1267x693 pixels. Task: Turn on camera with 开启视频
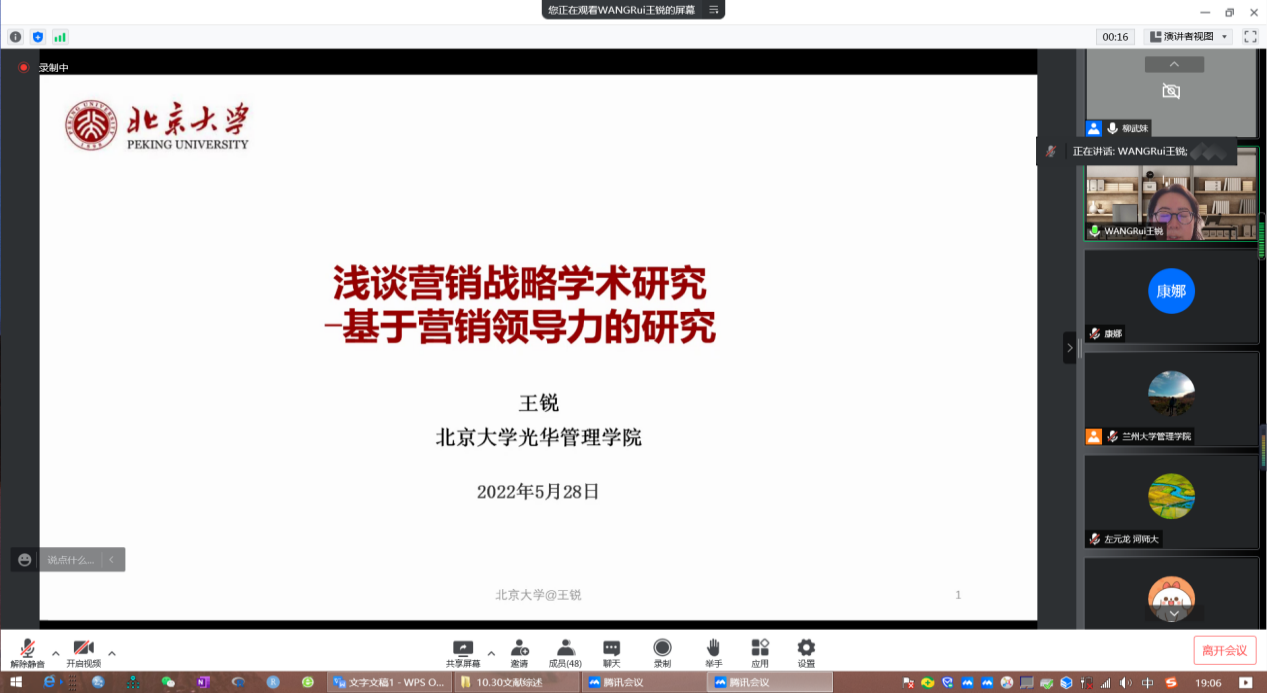point(84,652)
